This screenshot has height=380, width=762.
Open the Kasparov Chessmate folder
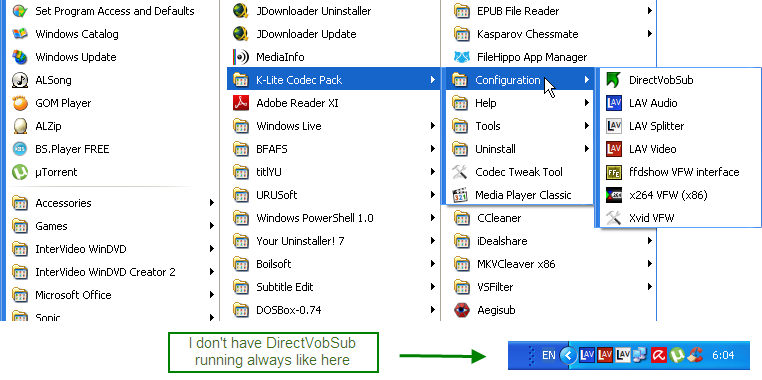coord(549,34)
